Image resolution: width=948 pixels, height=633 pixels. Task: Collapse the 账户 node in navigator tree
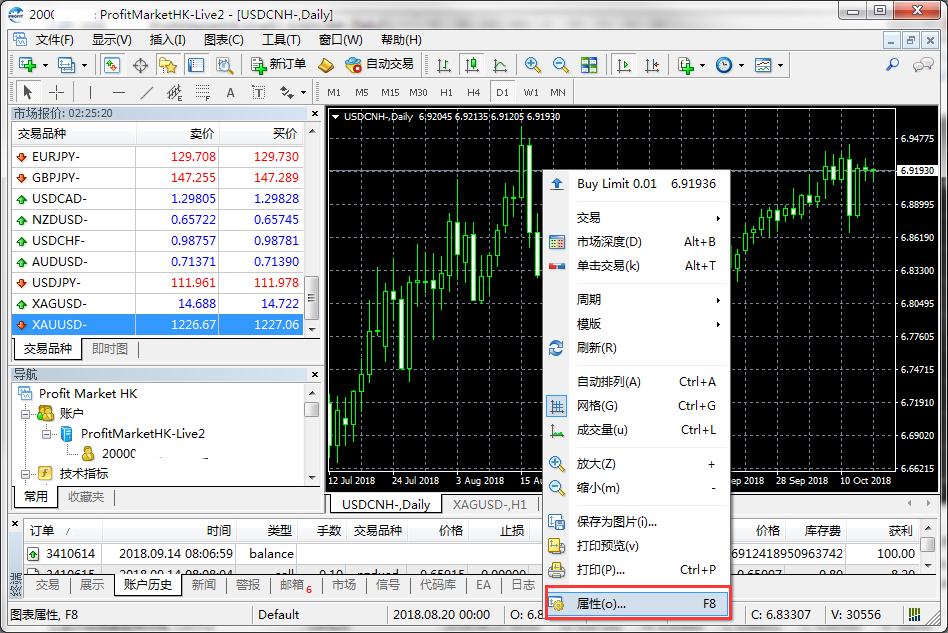(x=25, y=413)
